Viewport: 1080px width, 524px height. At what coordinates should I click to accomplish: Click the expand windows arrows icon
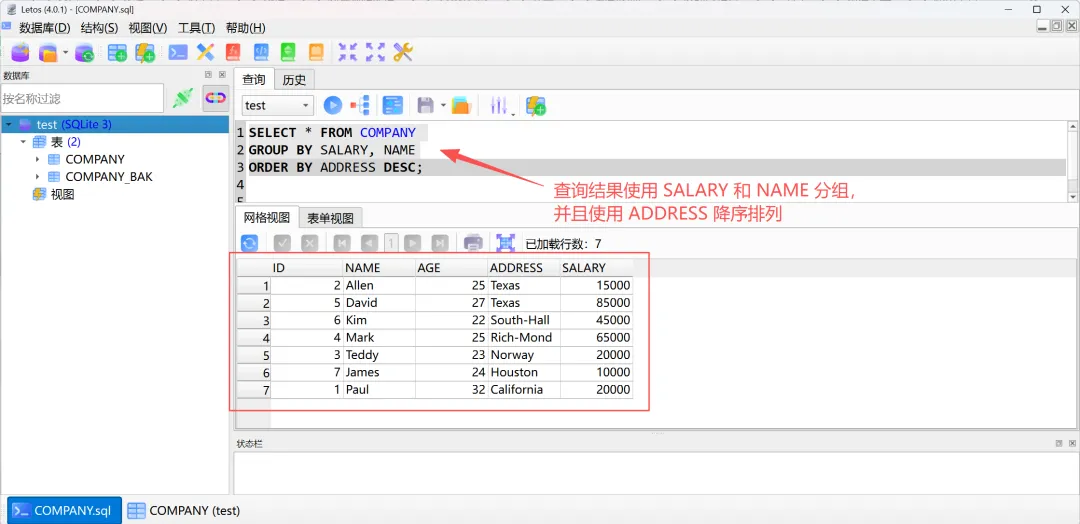point(375,52)
